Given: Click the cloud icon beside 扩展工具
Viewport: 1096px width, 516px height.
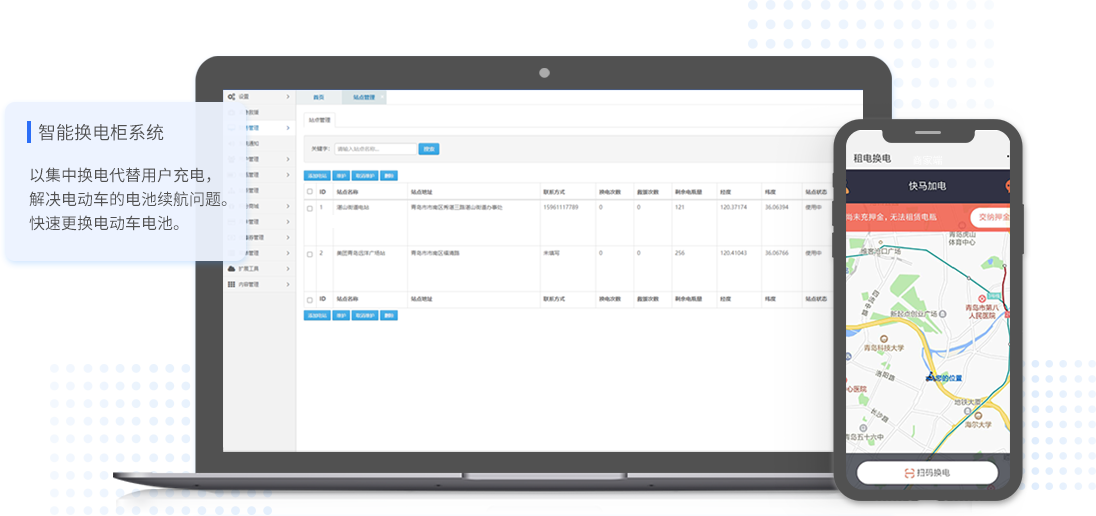Looking at the screenshot, I should [231, 269].
